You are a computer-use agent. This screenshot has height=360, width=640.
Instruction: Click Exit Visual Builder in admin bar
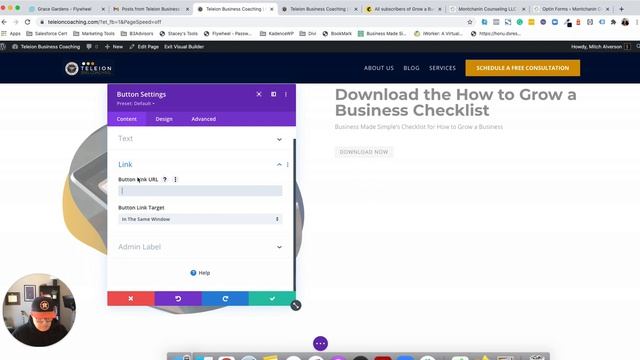tap(184, 47)
